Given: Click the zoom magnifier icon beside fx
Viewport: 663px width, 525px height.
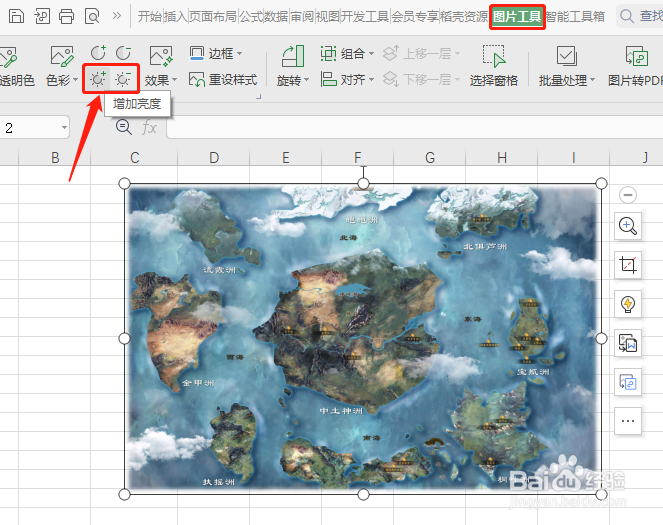Looking at the screenshot, I should 123,127.
